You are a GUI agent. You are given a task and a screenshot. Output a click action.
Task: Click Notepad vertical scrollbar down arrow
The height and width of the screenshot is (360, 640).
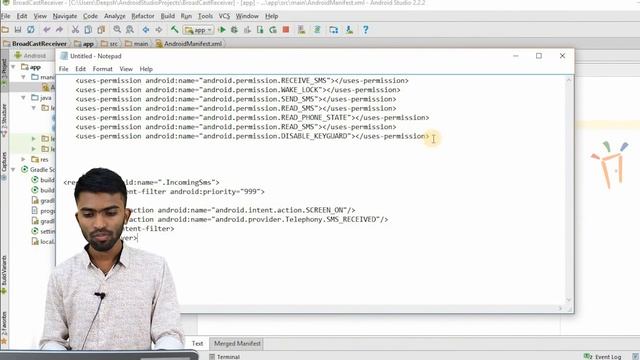(569, 300)
